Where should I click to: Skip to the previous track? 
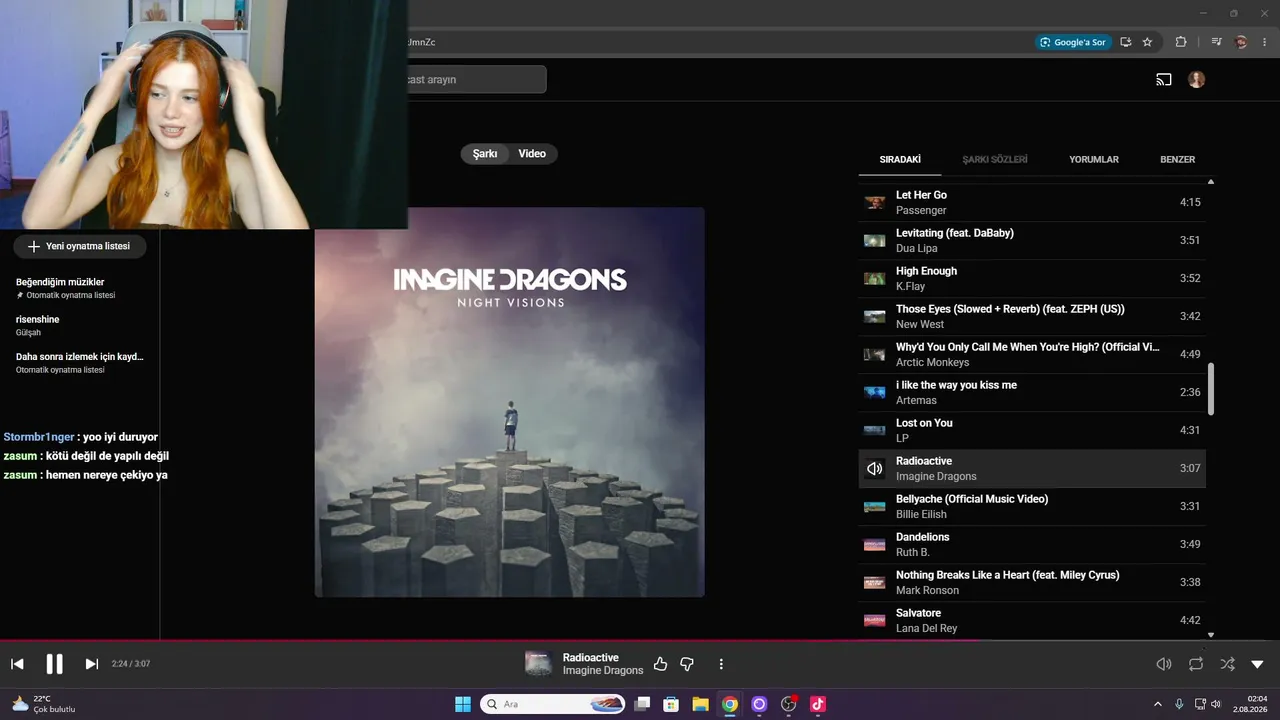coord(17,664)
